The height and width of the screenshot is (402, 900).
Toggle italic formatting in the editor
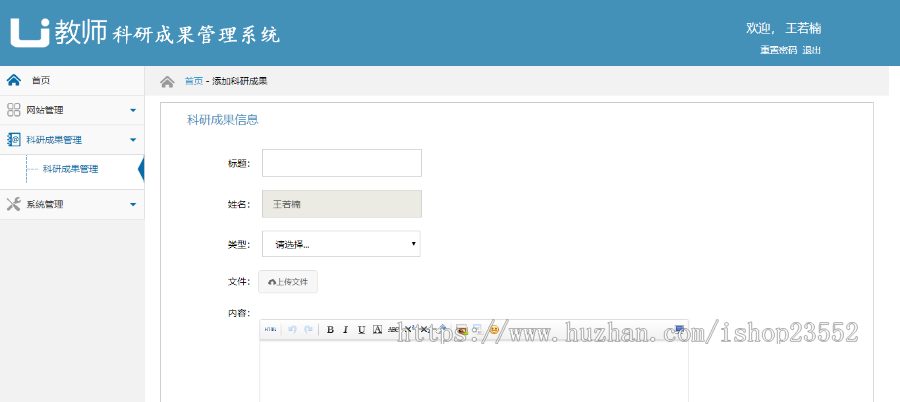click(x=346, y=329)
